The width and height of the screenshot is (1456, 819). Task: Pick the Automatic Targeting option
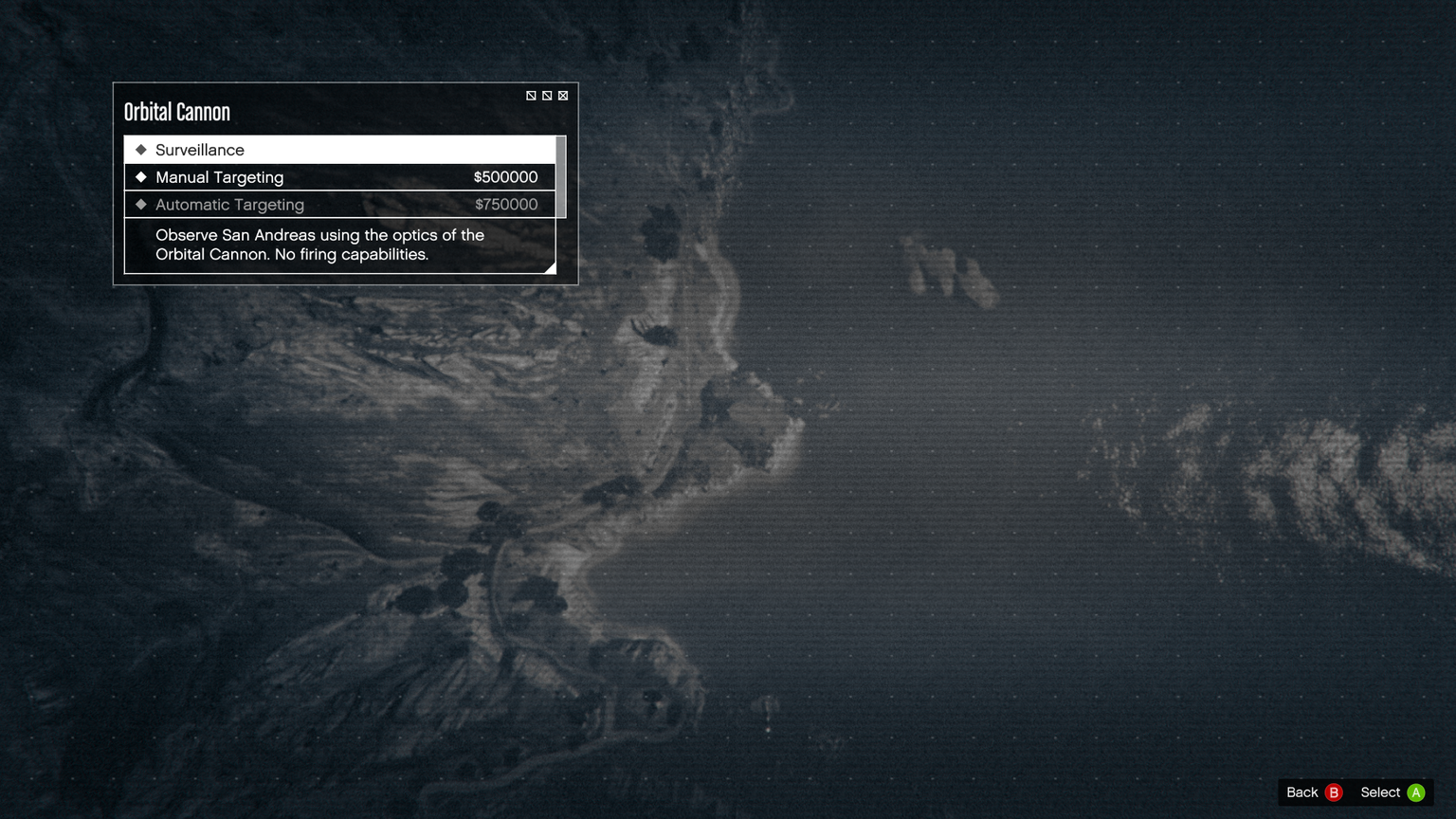pos(229,205)
